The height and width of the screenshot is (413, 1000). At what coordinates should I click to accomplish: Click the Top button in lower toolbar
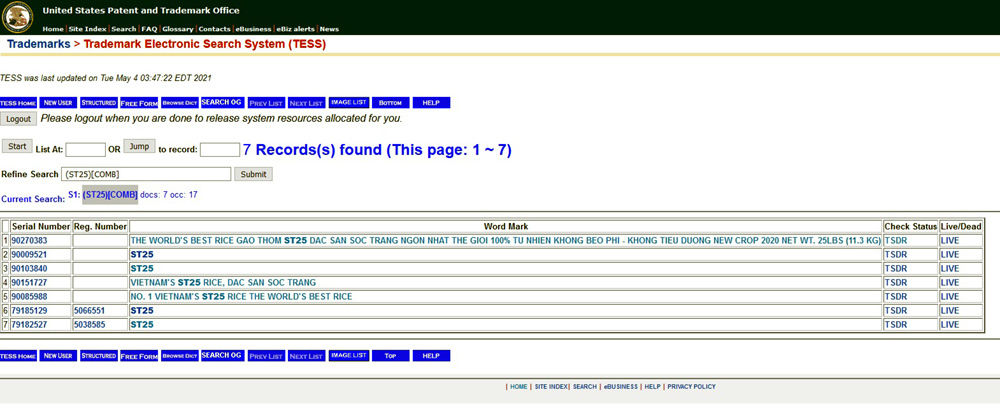coord(390,356)
